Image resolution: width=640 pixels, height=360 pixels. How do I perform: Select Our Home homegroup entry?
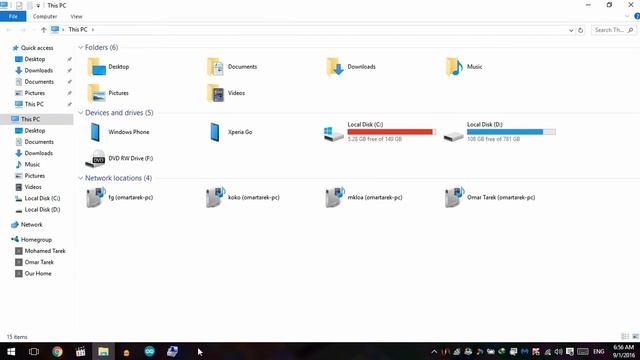tap(33, 274)
